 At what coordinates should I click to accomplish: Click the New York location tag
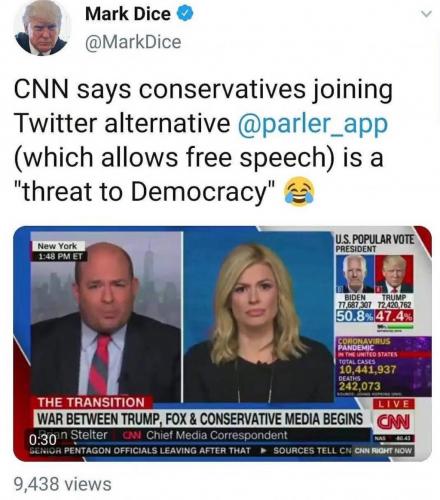pos(57,246)
